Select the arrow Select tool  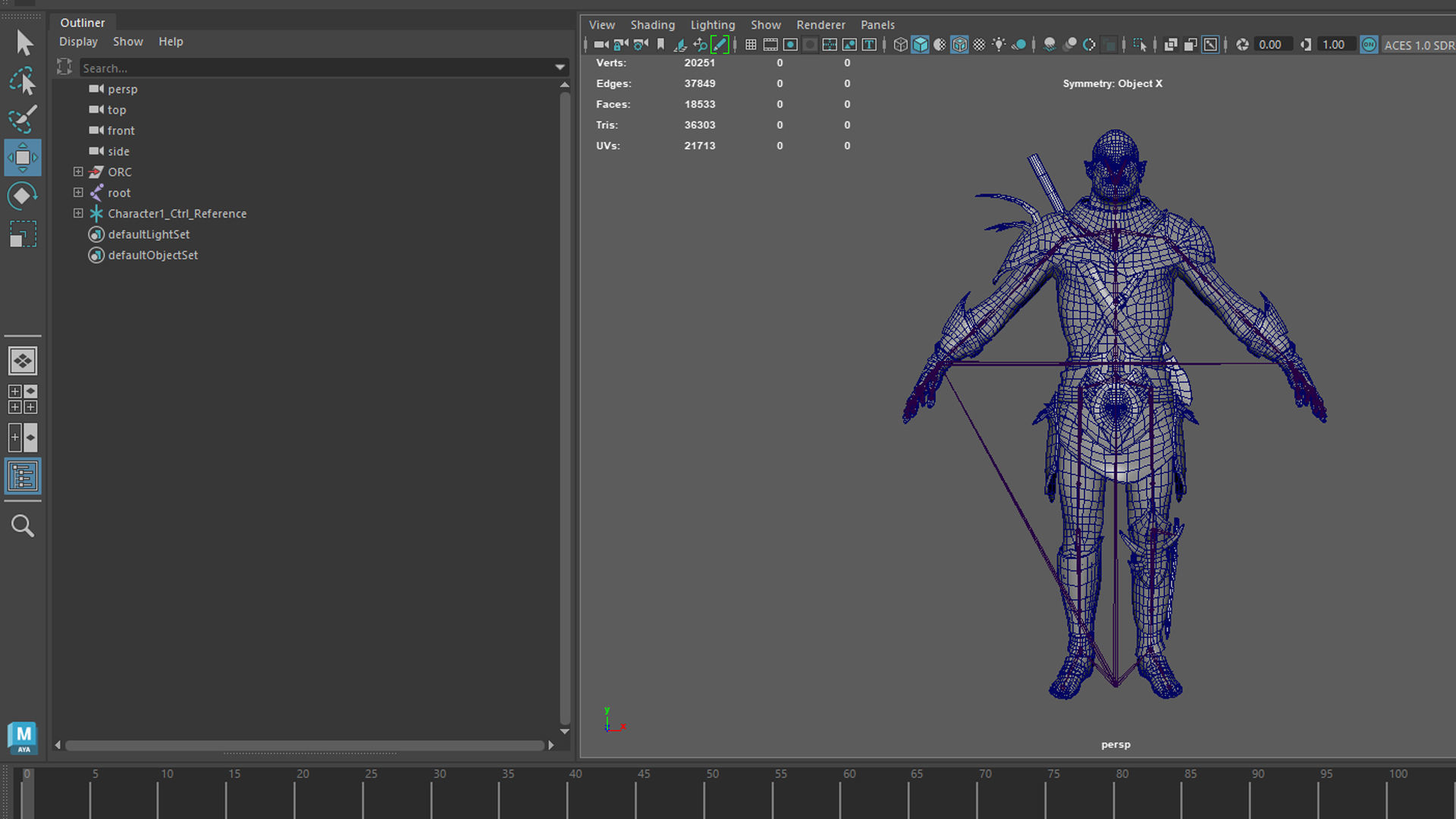pos(24,42)
